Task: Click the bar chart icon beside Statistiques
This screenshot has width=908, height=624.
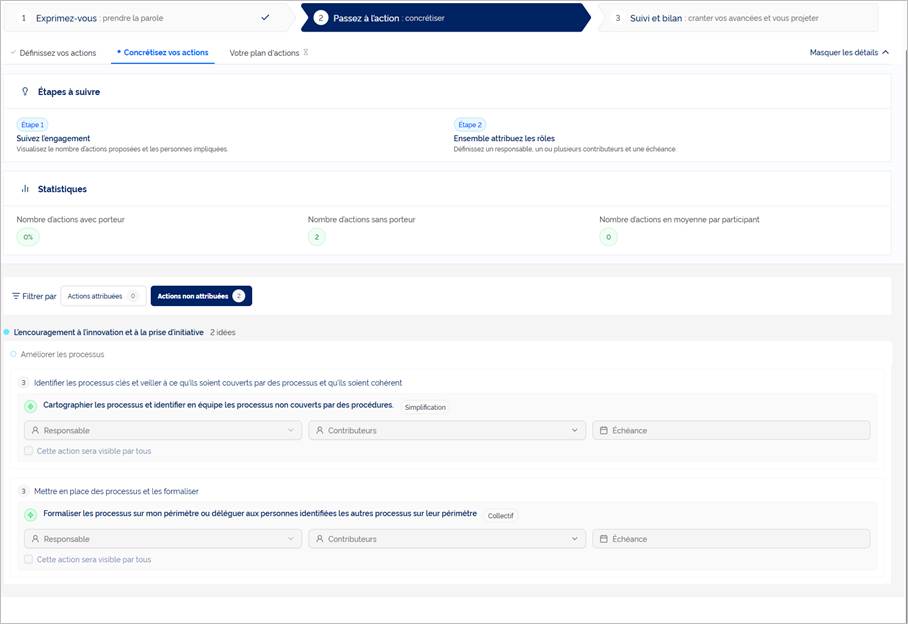Action: 25,189
